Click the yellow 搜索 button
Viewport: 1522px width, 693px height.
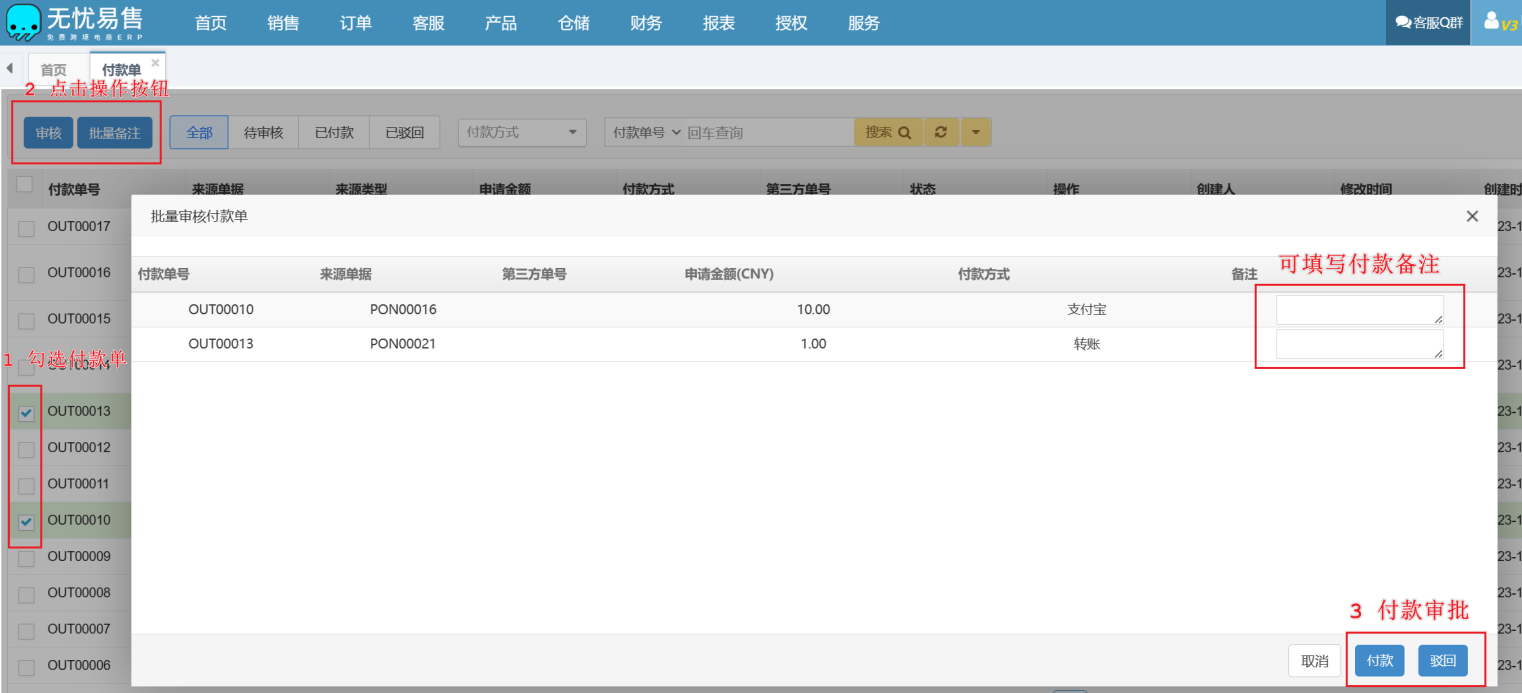pos(888,132)
